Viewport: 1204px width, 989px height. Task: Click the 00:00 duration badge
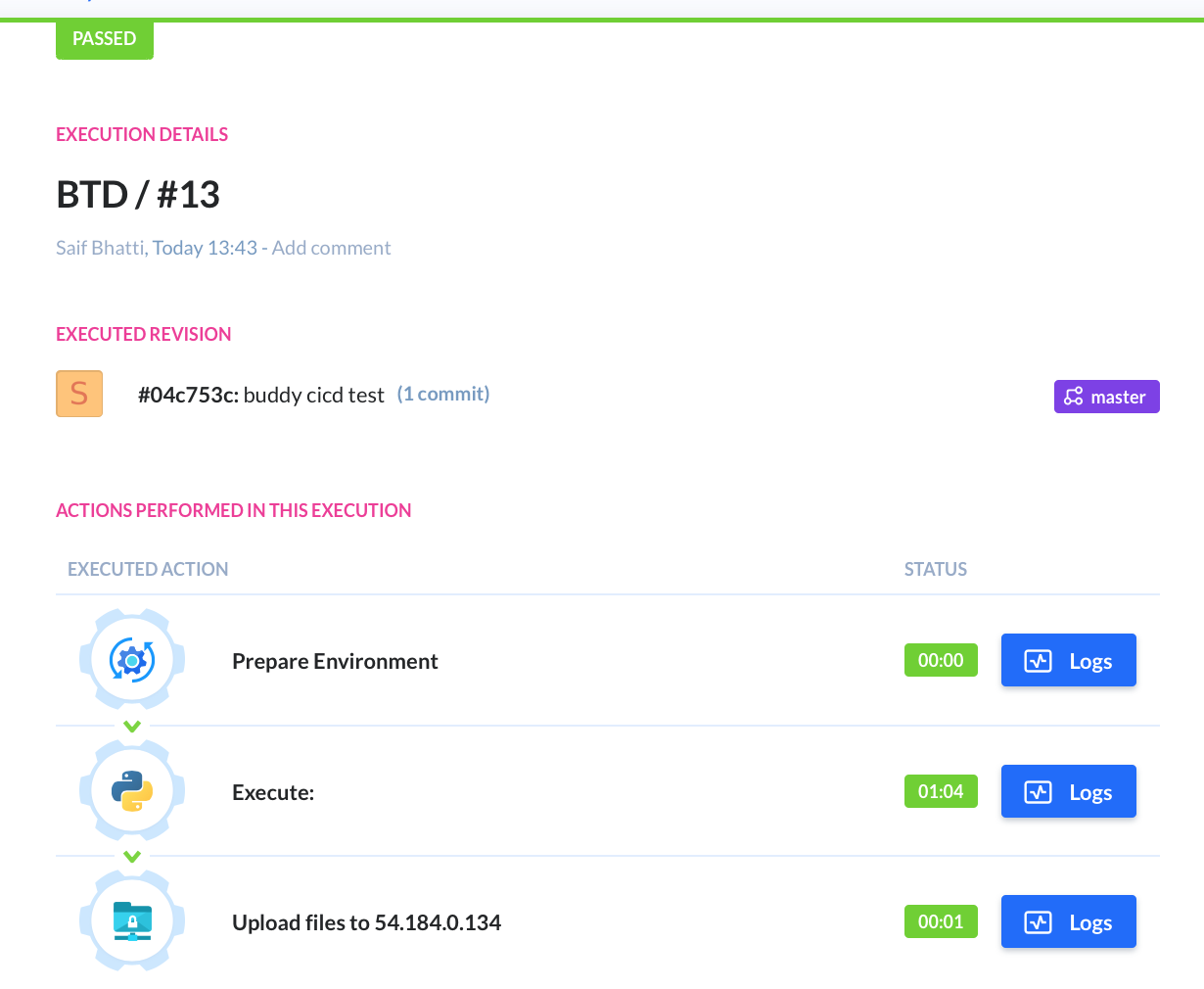coord(941,660)
